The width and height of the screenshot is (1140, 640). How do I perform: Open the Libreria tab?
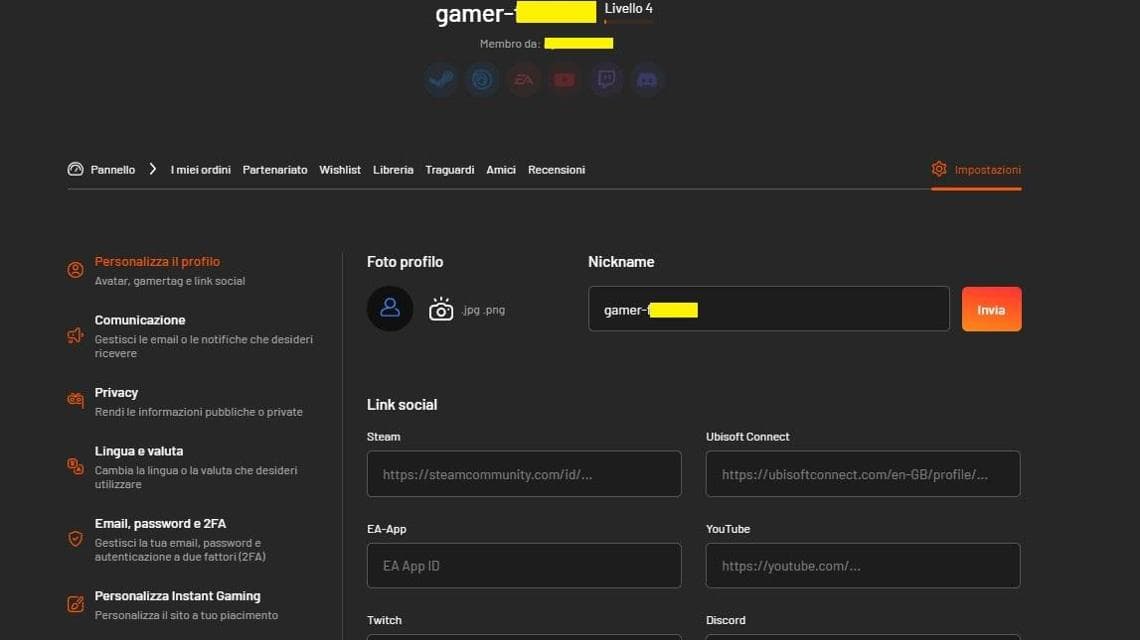click(x=393, y=169)
